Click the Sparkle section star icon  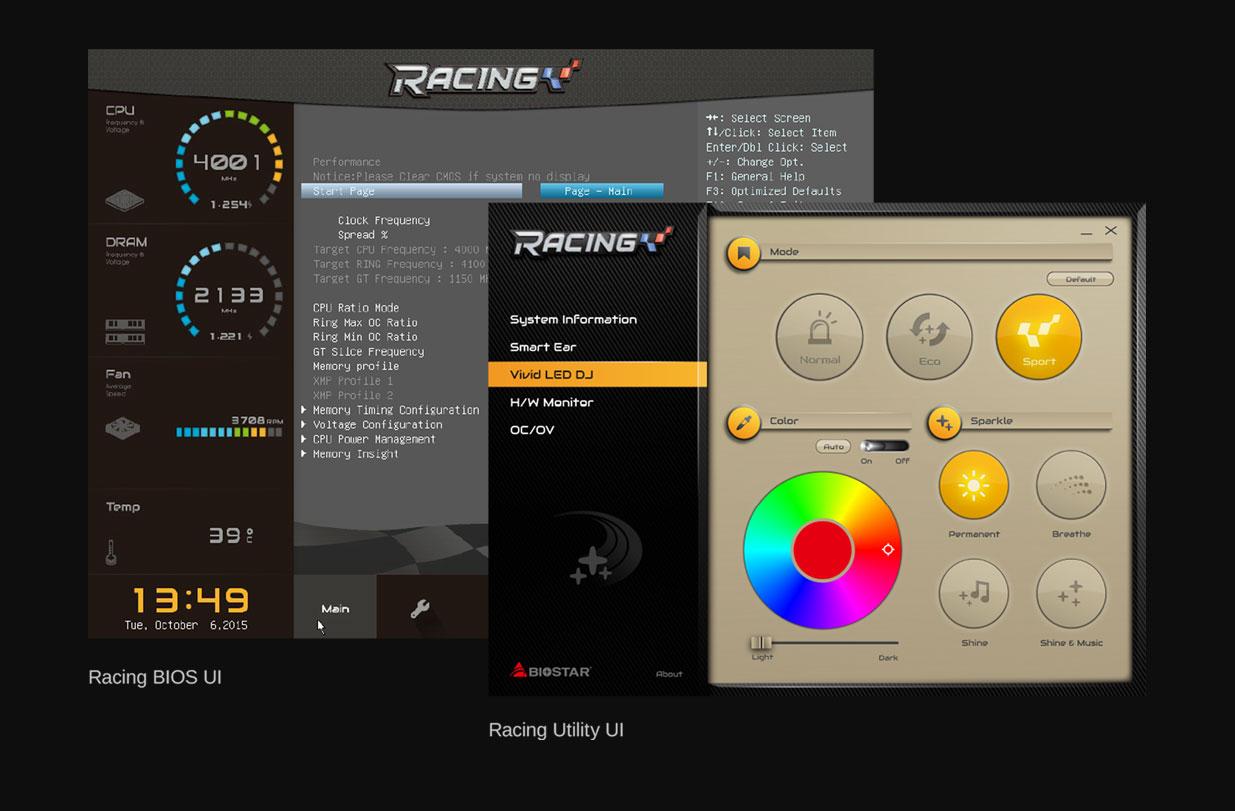point(944,423)
